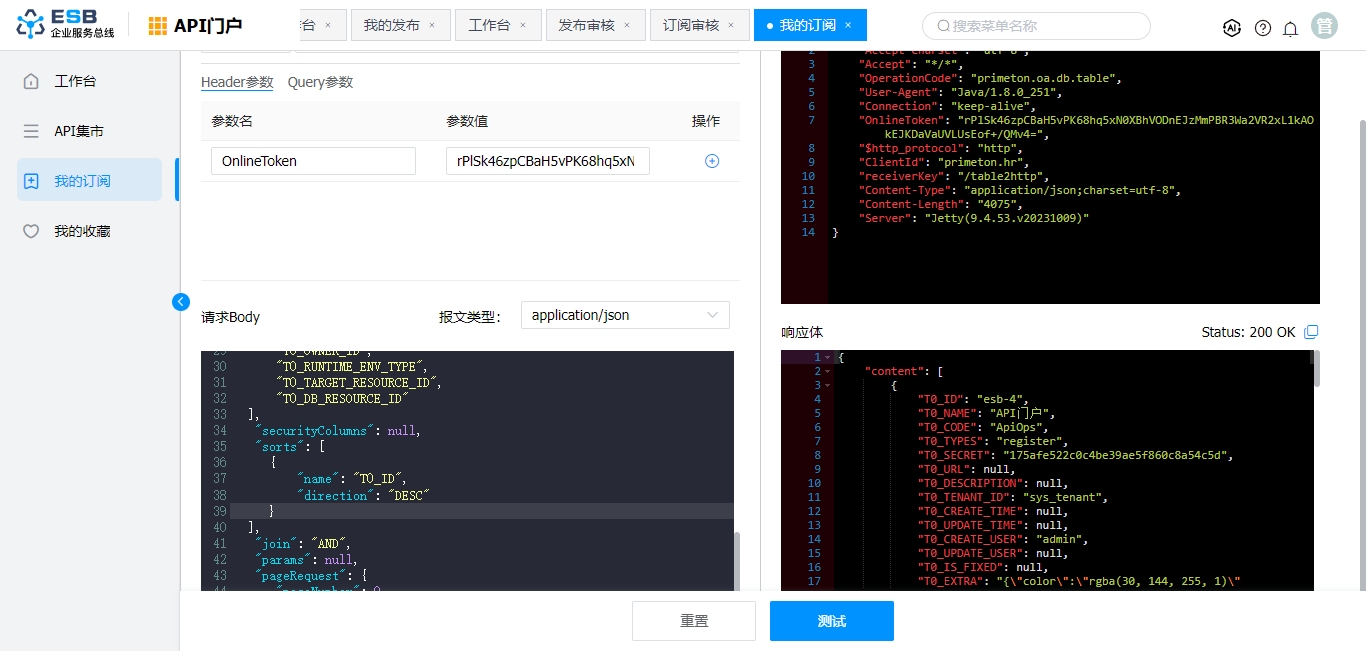Open notifications bell icon
Image resolution: width=1366 pixels, height=651 pixels.
tap(1290, 28)
